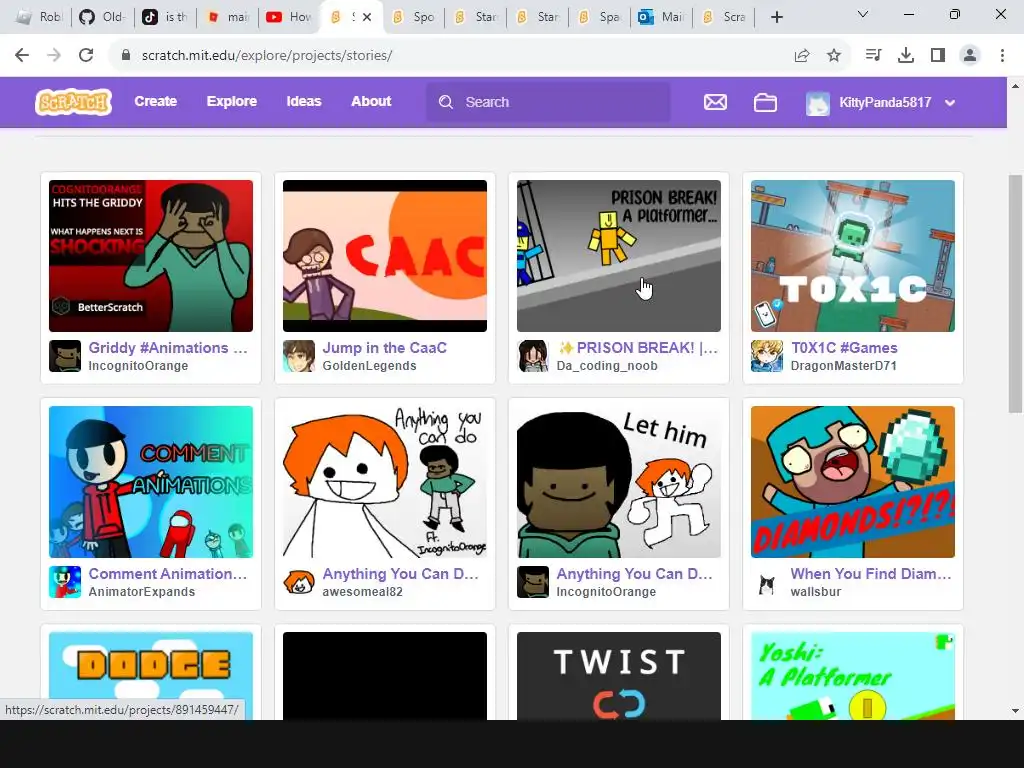1024x768 pixels.
Task: Open the Create menu item
Action: point(155,101)
